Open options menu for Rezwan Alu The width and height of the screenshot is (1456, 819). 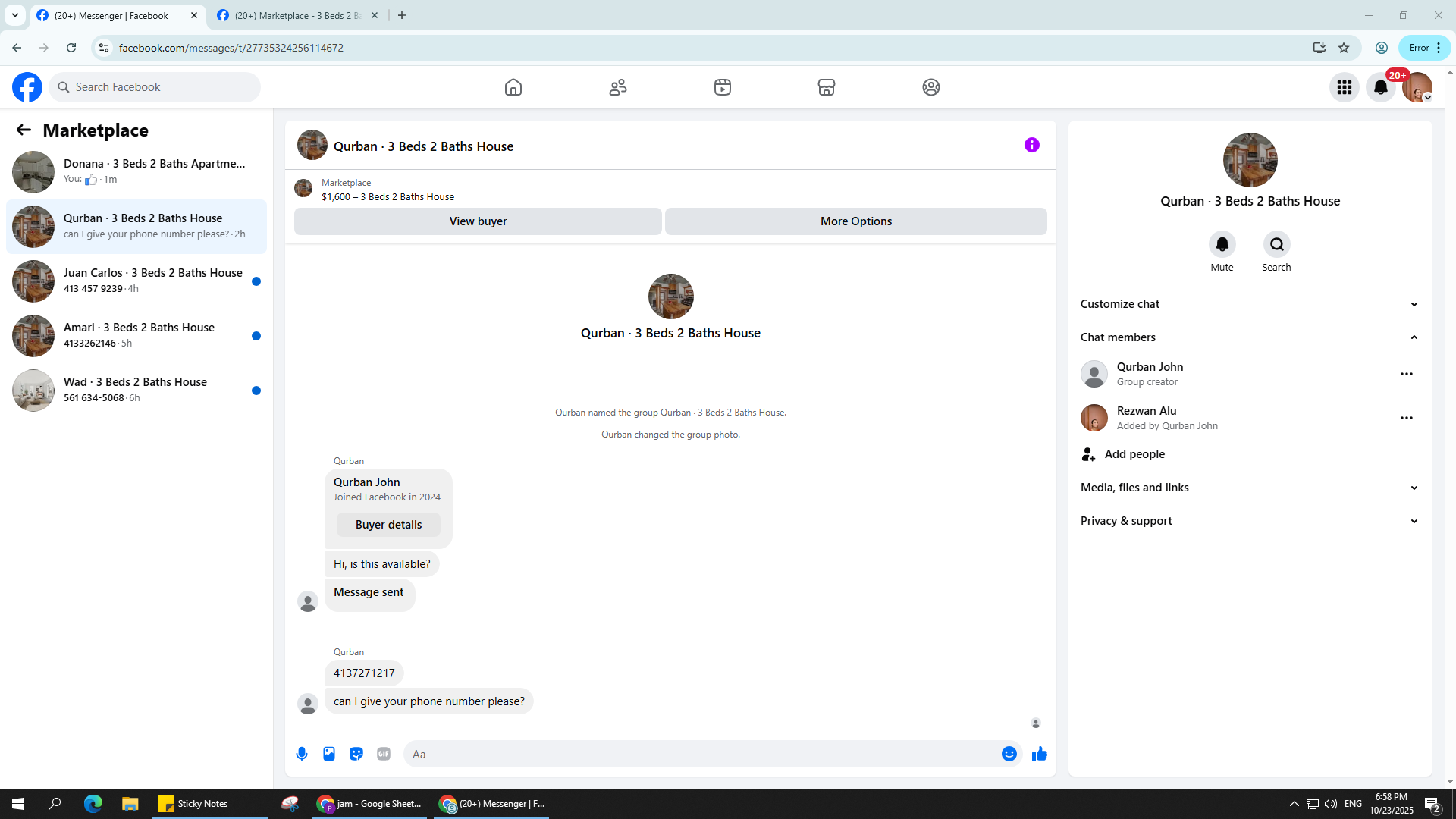click(x=1407, y=418)
